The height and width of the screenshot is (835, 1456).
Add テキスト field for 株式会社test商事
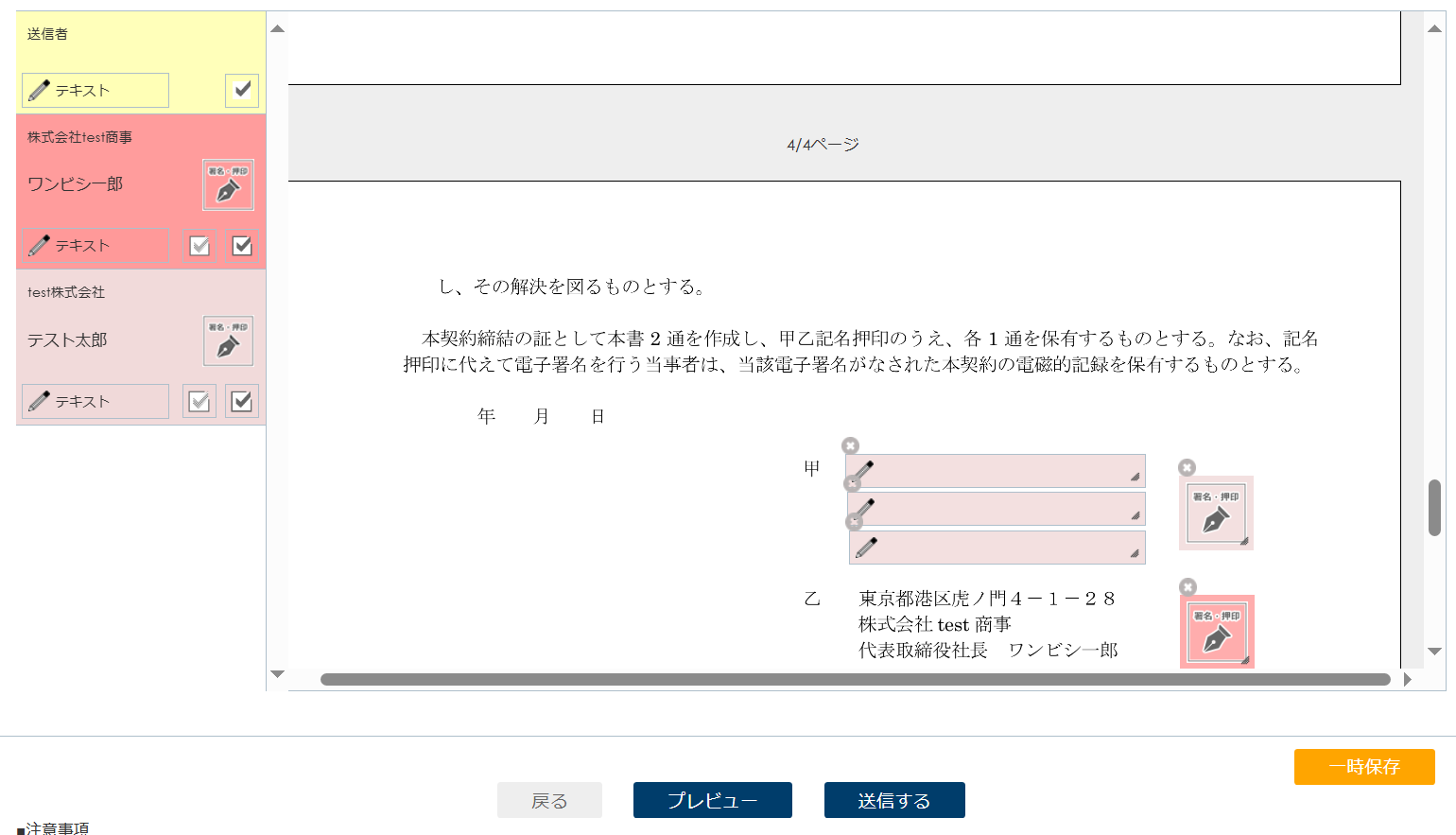(x=95, y=246)
